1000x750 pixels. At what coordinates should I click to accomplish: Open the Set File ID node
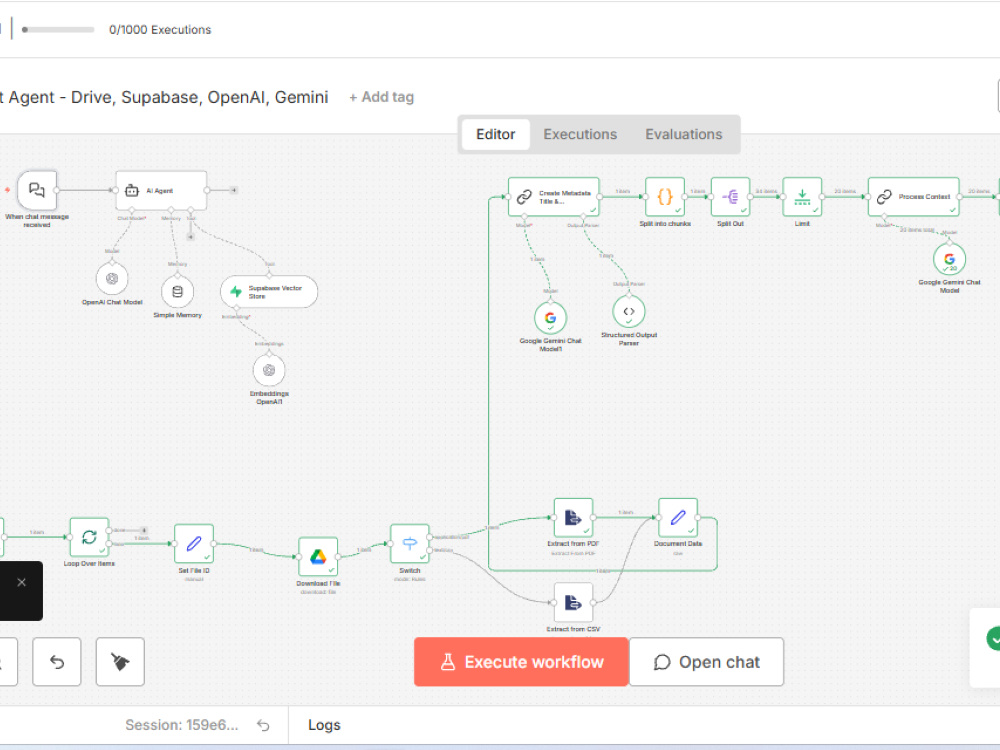[194, 543]
